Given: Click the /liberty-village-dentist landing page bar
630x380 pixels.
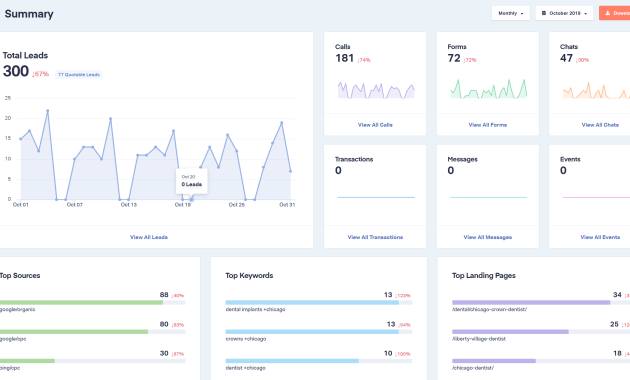Looking at the screenshot, I should [x=541, y=332].
